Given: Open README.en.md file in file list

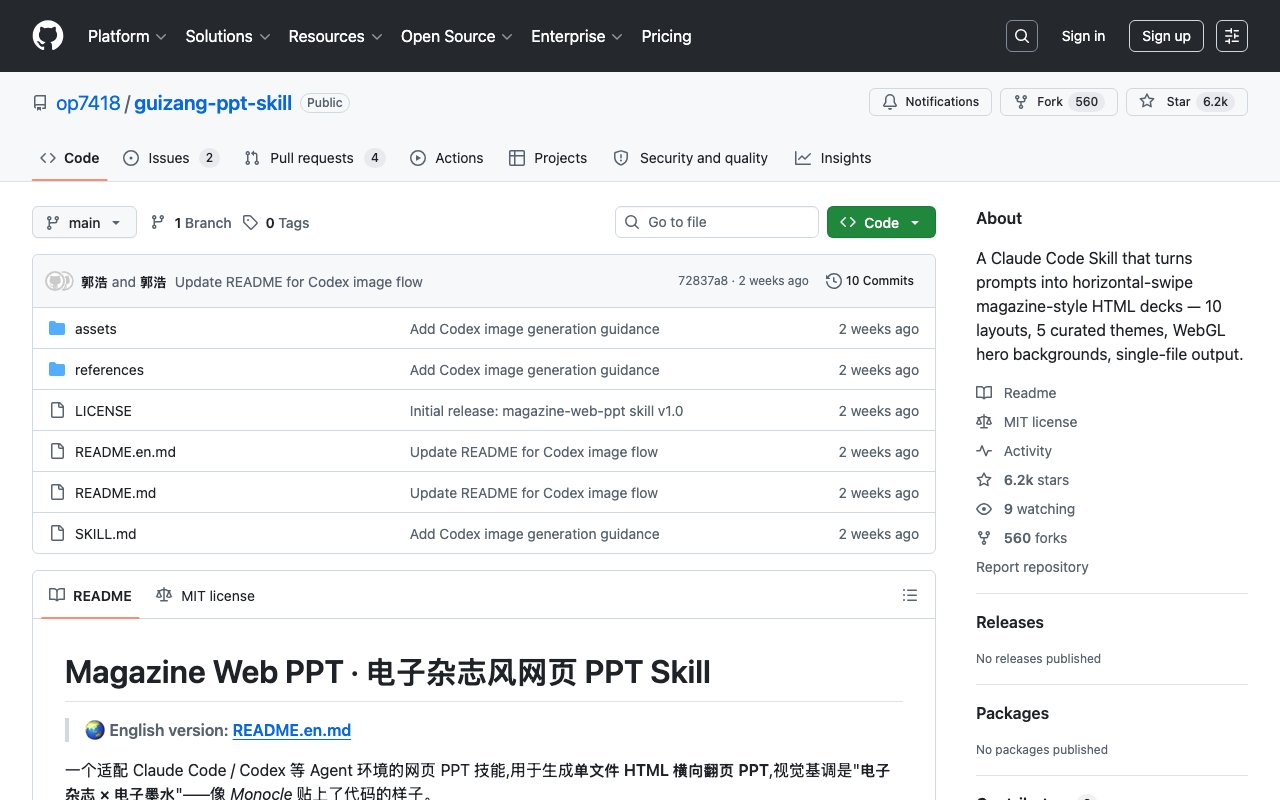Looking at the screenshot, I should (x=125, y=452).
